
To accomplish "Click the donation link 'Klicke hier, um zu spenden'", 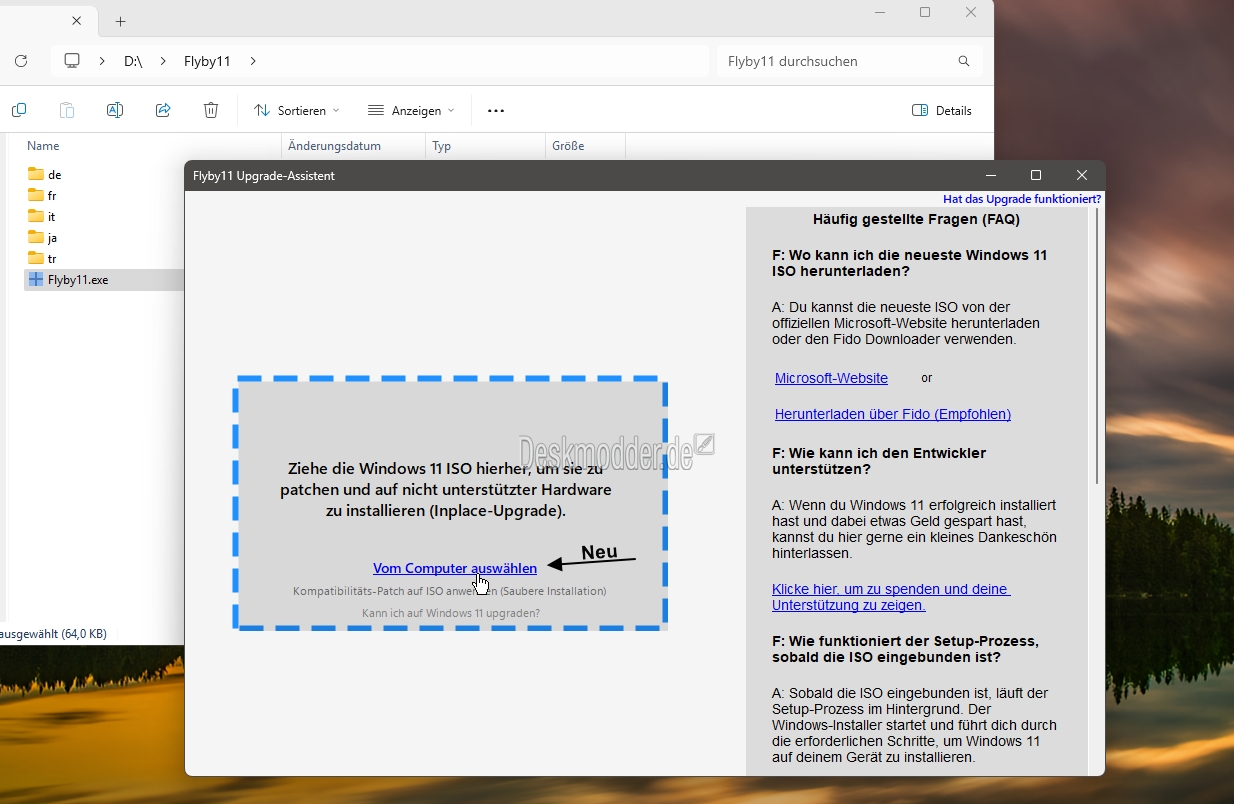I will 891,597.
